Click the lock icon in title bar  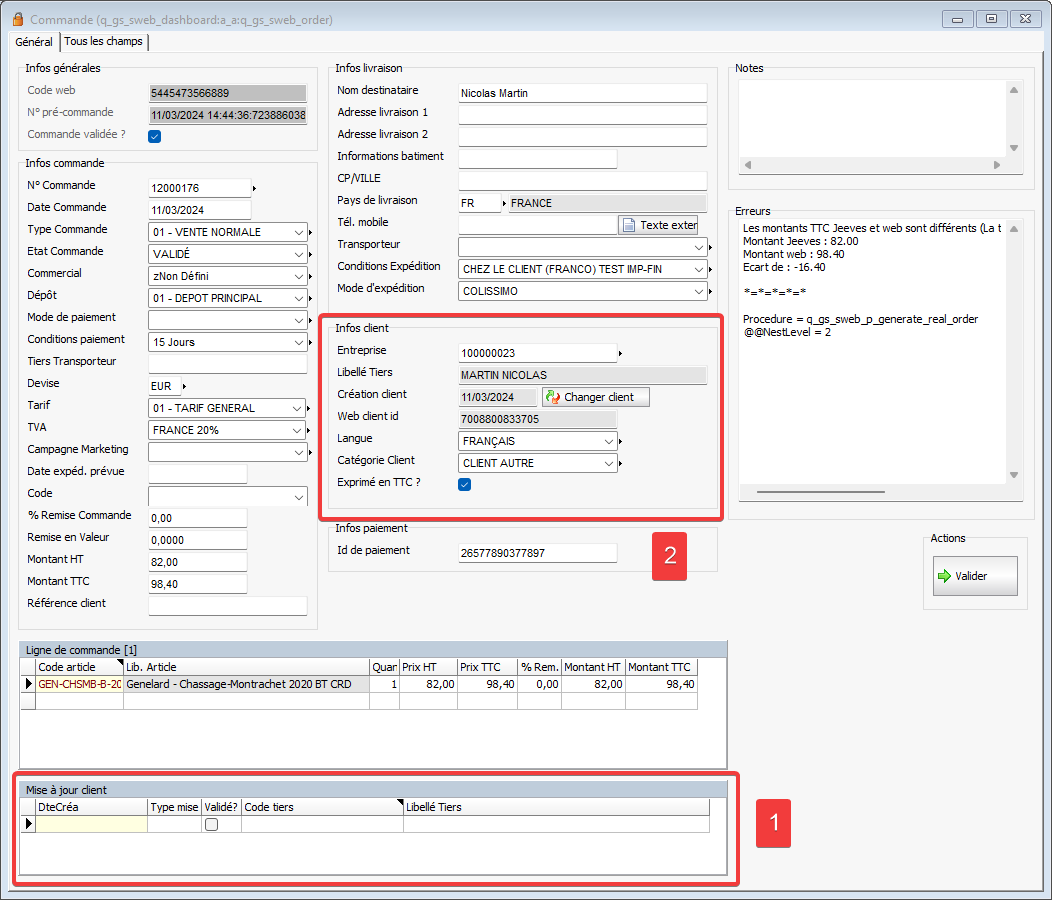(17, 19)
